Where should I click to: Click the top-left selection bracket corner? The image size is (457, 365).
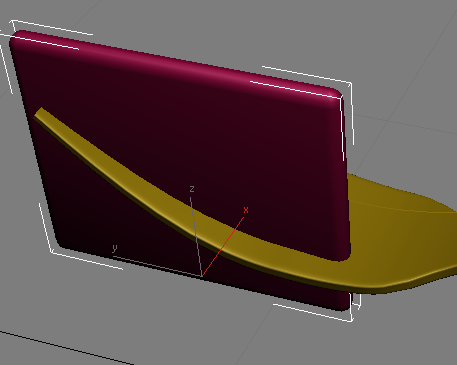click(13, 22)
